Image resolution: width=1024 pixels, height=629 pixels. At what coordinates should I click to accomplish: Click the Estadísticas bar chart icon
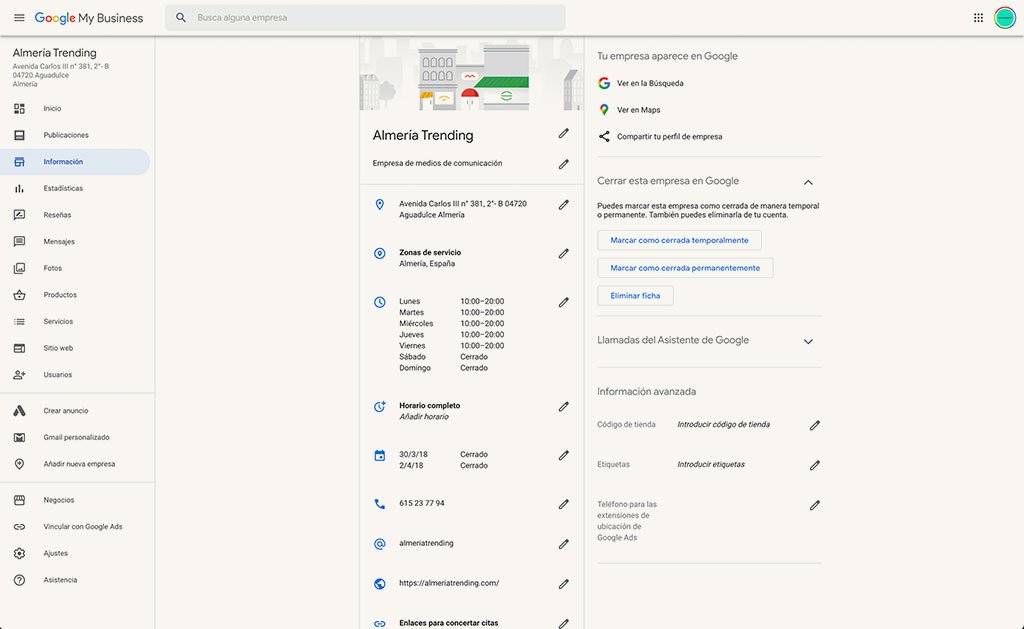[x=20, y=188]
